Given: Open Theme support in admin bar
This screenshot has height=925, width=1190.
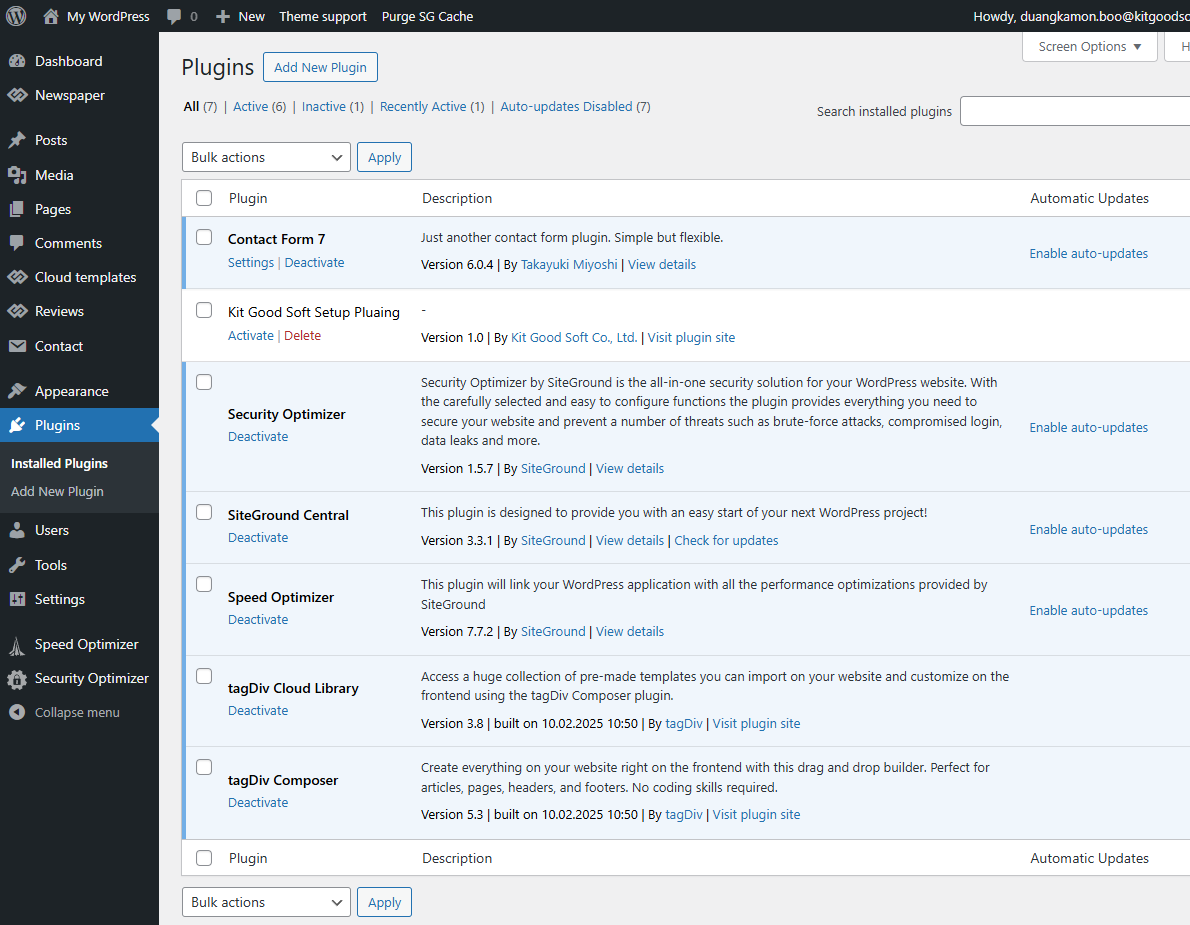Looking at the screenshot, I should pos(323,17).
